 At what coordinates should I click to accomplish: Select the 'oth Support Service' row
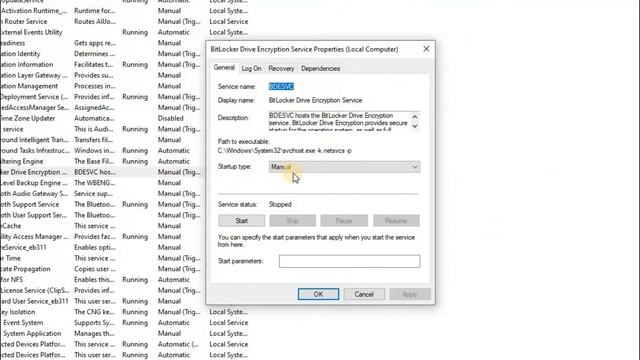103,204
